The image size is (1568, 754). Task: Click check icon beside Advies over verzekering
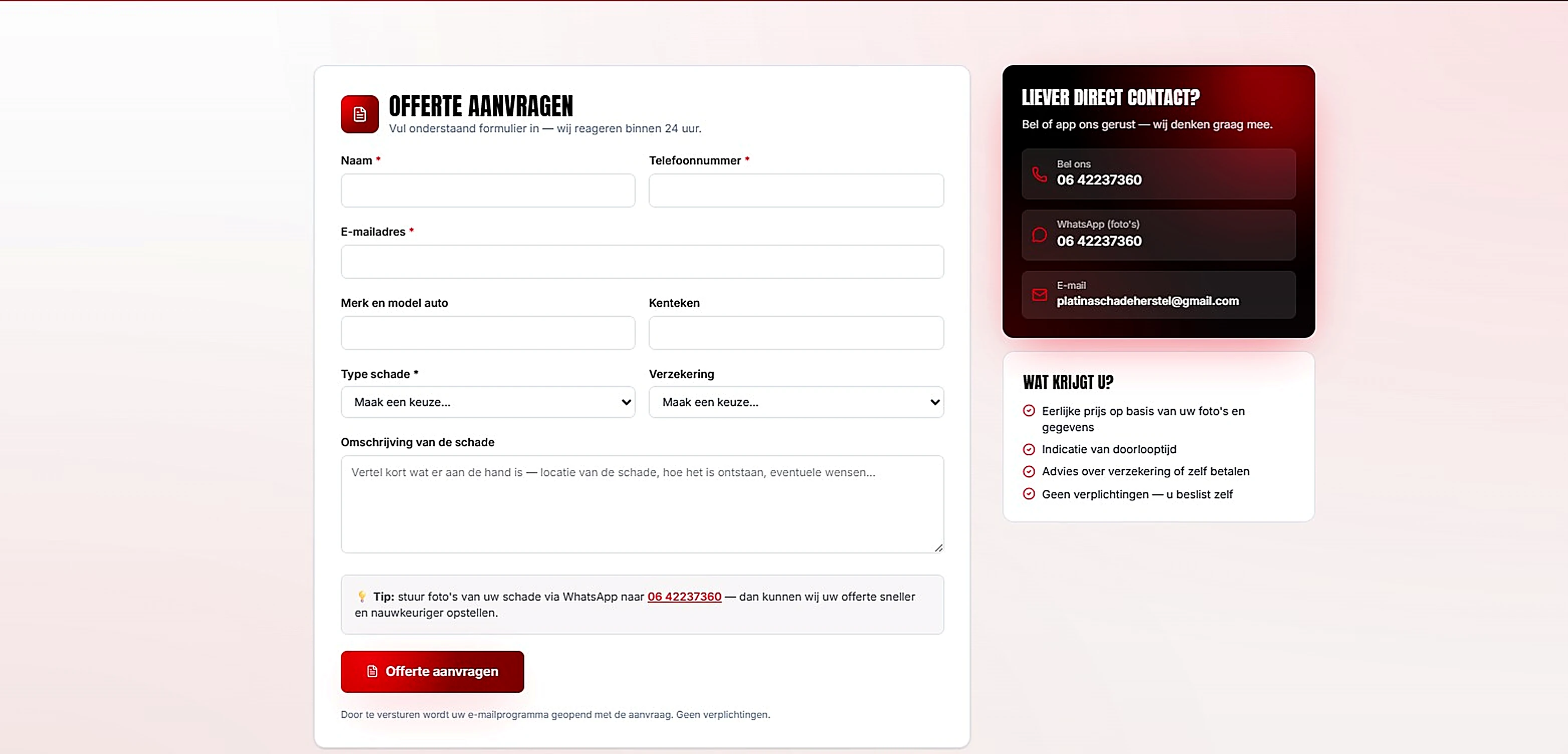click(x=1029, y=471)
